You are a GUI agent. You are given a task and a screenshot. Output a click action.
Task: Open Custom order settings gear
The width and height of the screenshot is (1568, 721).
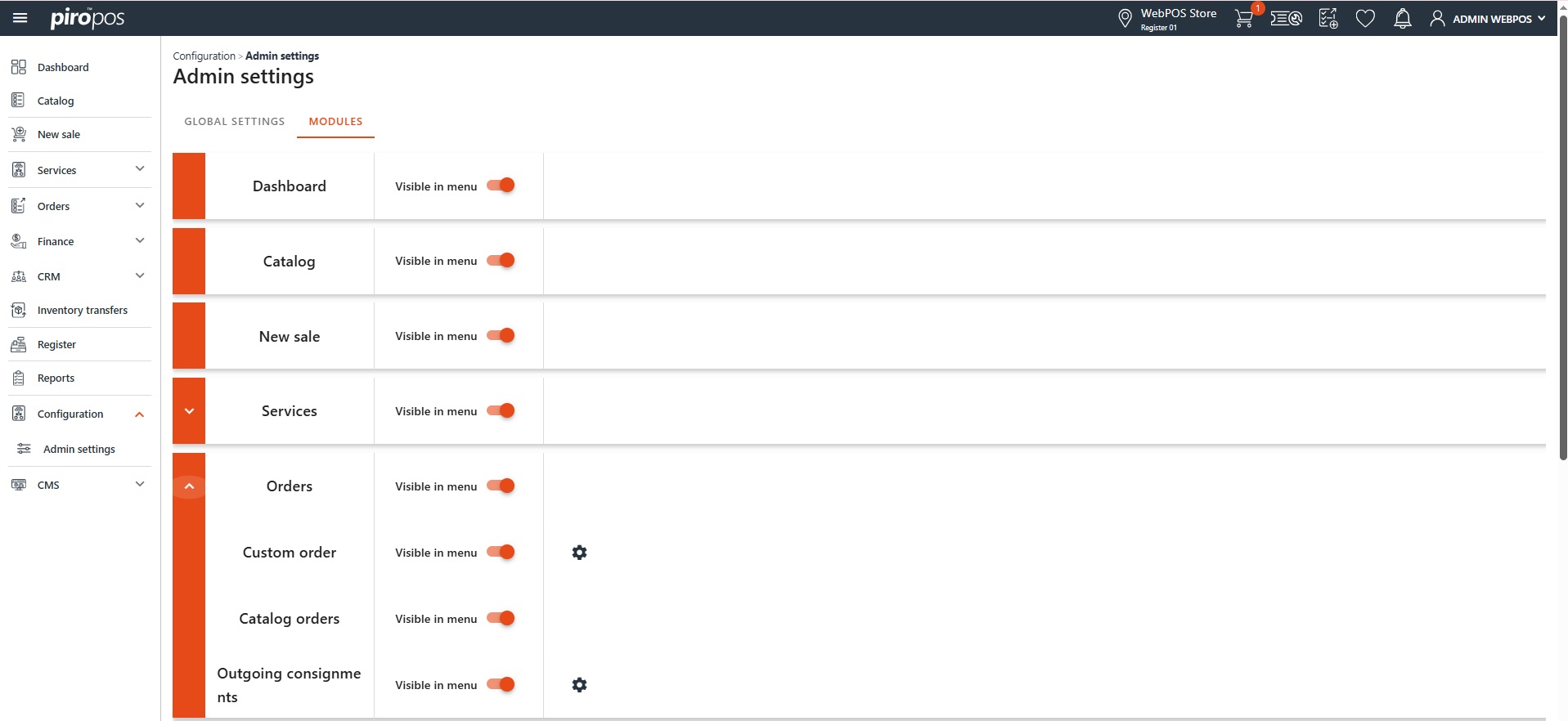pyautogui.click(x=579, y=553)
